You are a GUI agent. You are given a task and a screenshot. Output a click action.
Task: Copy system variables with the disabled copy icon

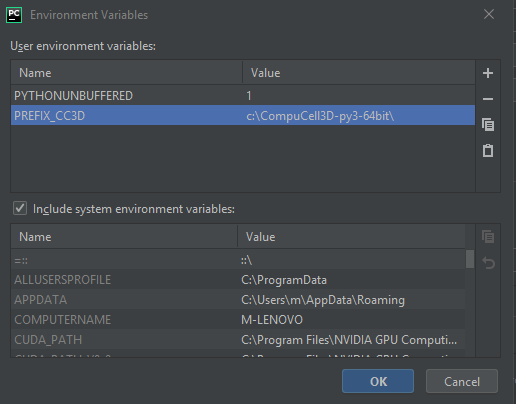pos(488,237)
